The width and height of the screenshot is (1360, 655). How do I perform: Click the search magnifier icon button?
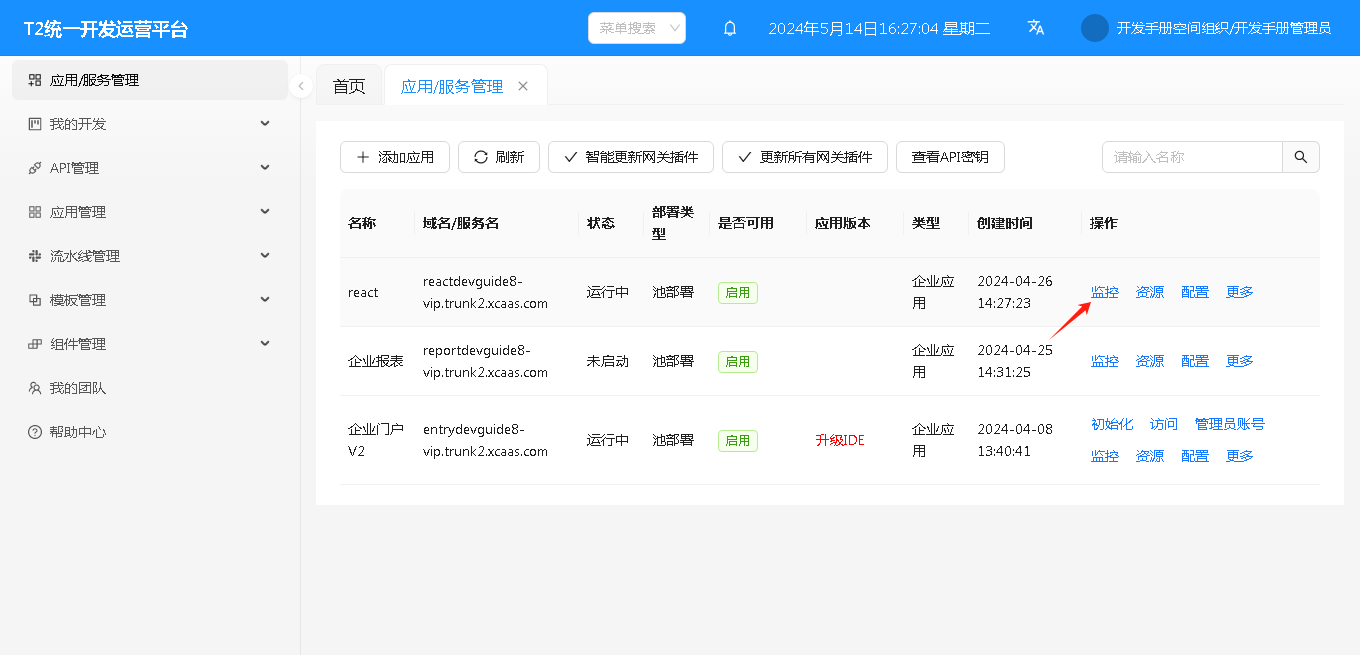point(1301,157)
